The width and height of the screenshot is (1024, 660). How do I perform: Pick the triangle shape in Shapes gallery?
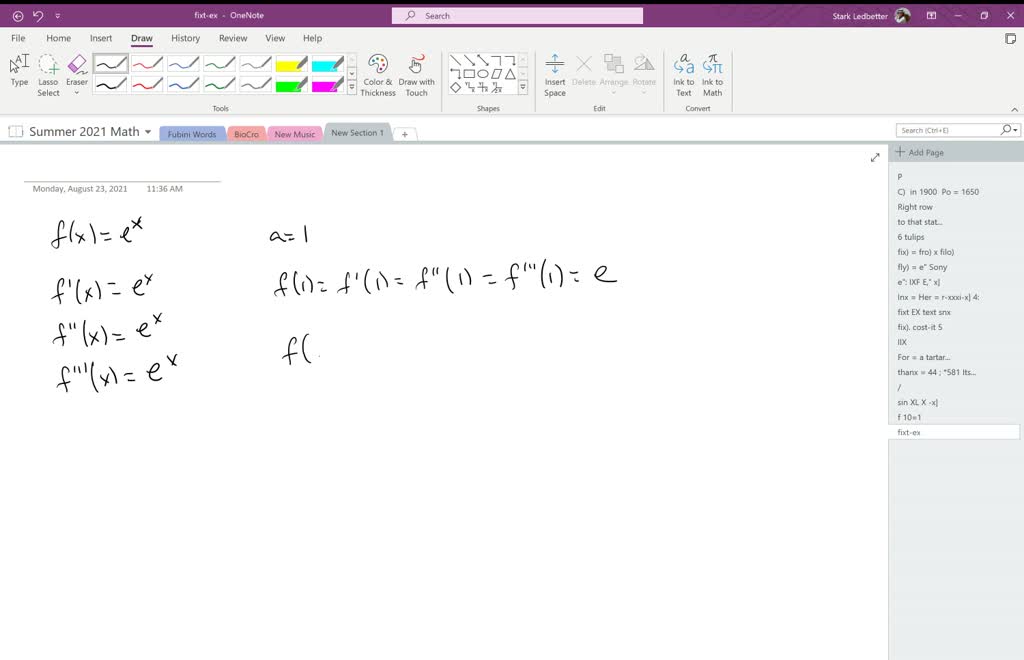point(510,74)
